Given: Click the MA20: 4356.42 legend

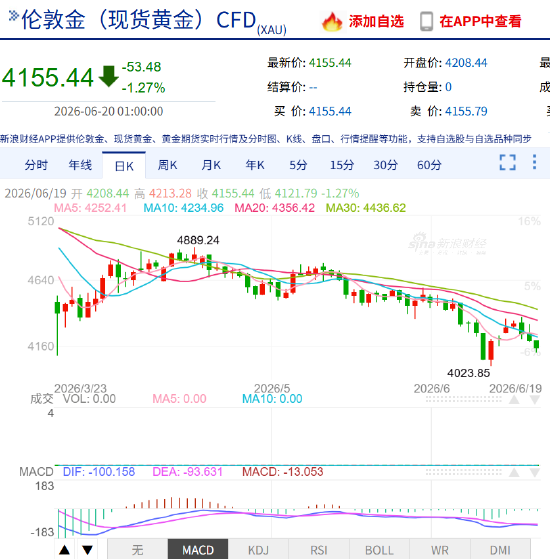Looking at the screenshot, I should tap(274, 208).
